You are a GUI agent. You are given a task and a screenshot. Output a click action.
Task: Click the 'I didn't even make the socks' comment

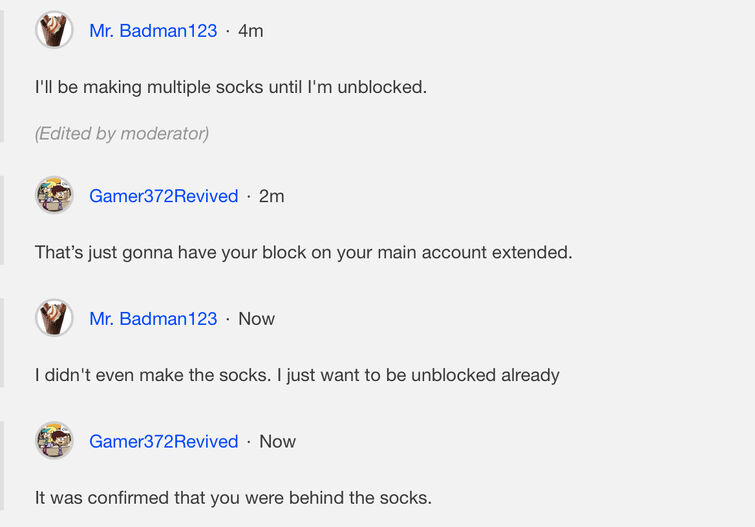pyautogui.click(x=297, y=375)
